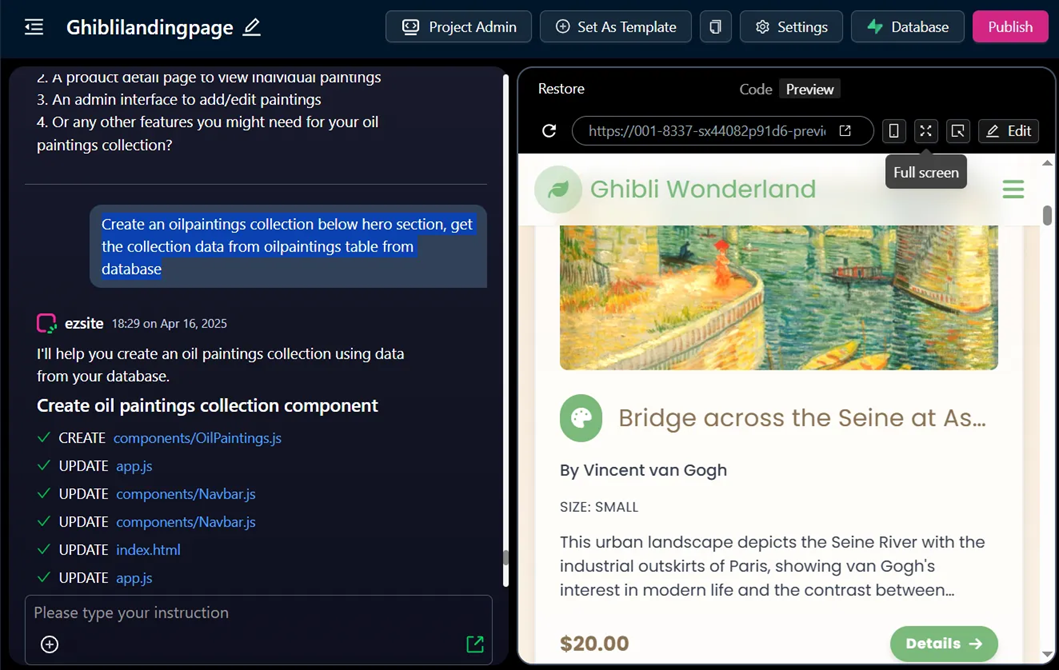Image resolution: width=1059 pixels, height=670 pixels.
Task: Click the Ghibli Wonderland leaf logo
Action: (x=558, y=189)
